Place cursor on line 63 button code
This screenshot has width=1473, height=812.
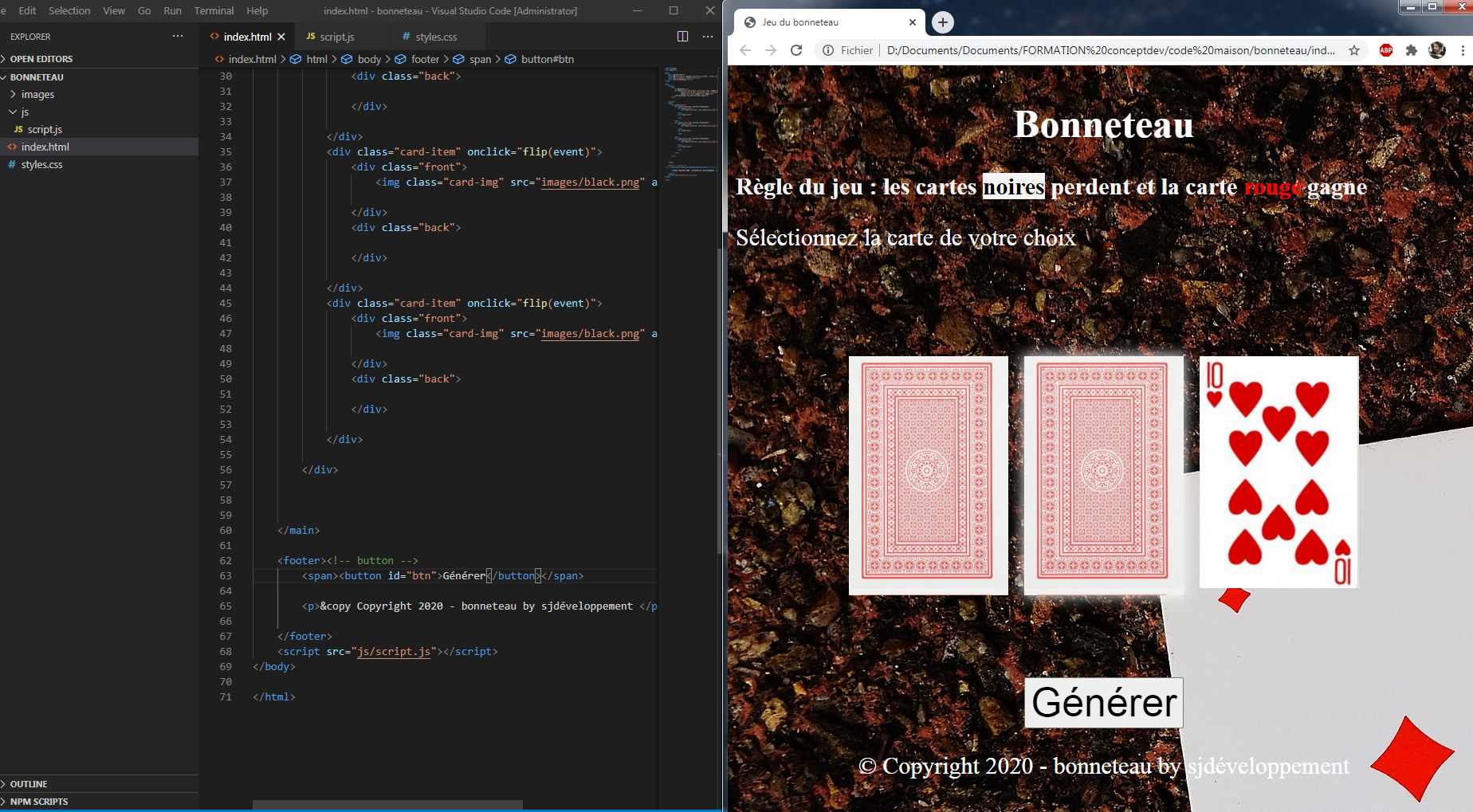(x=442, y=575)
